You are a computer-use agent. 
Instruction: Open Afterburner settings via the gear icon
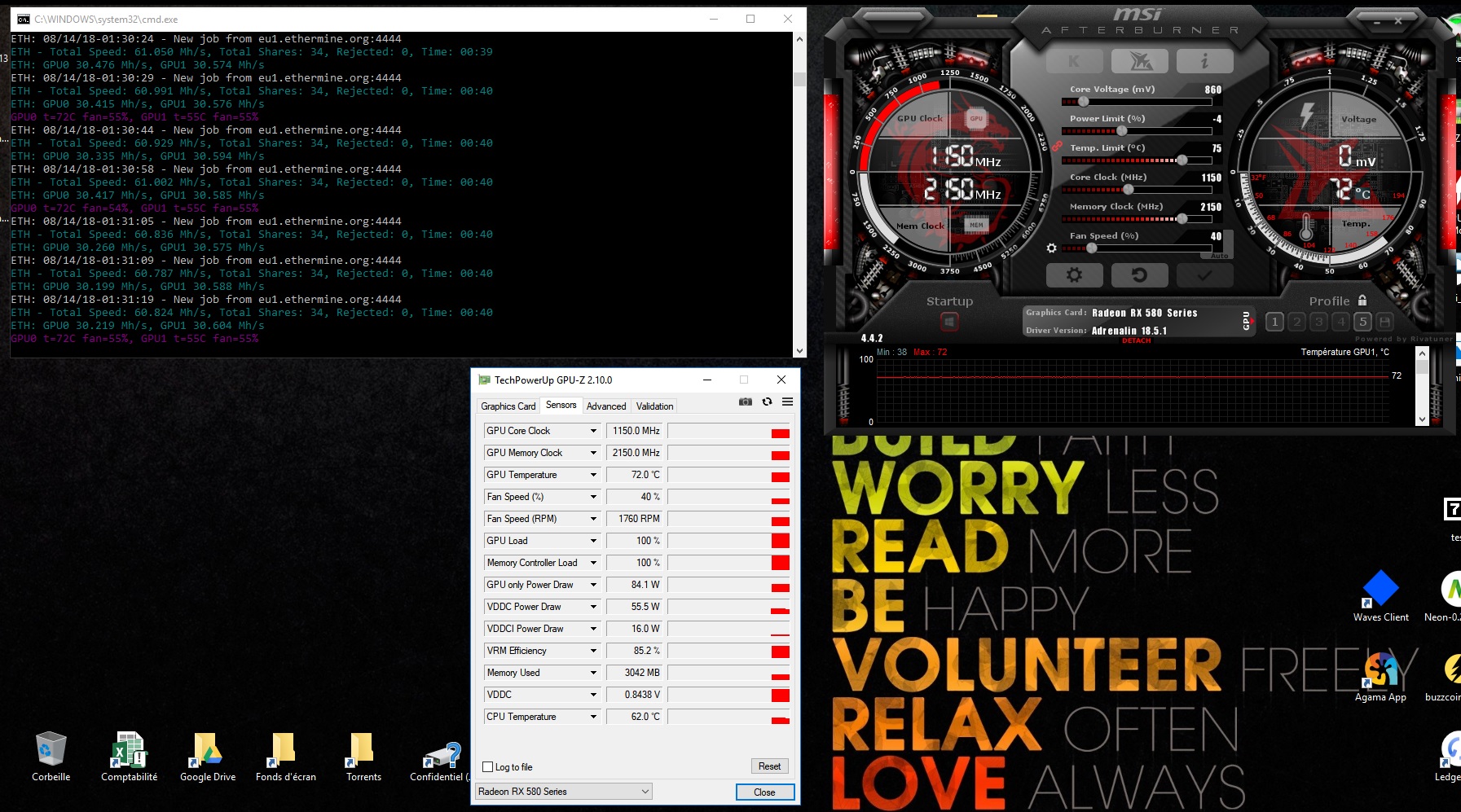[x=1076, y=274]
